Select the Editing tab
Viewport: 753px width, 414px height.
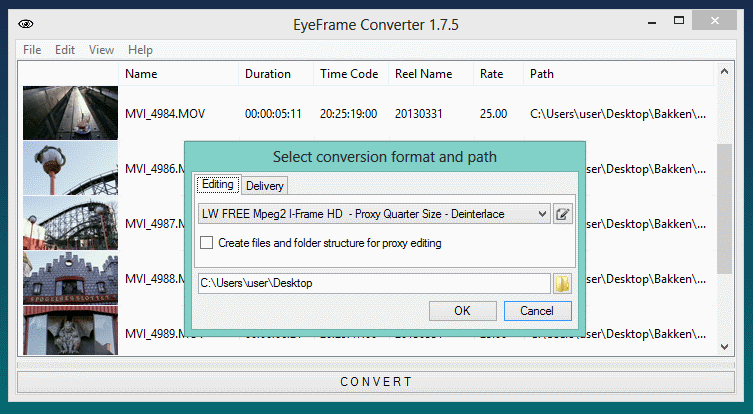click(x=217, y=184)
